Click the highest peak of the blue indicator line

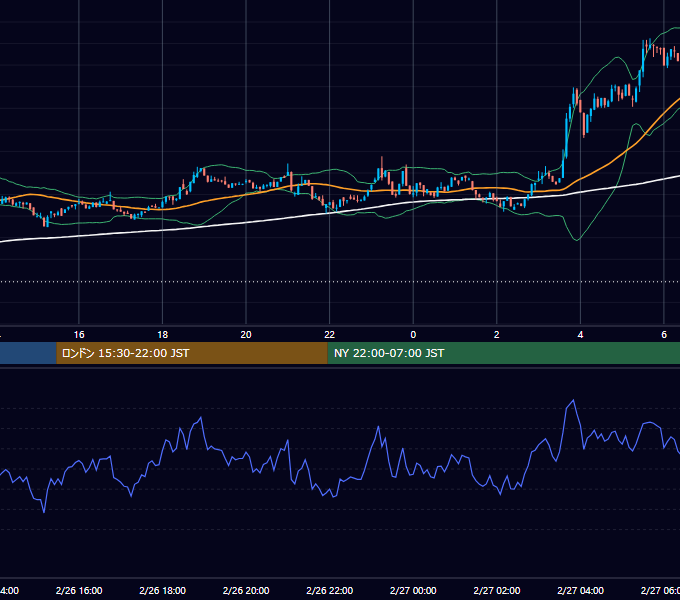click(x=573, y=401)
